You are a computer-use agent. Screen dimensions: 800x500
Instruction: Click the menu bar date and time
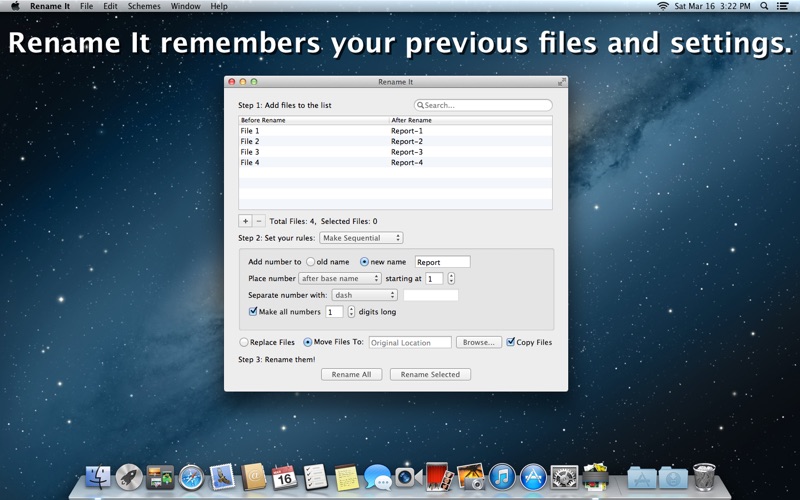point(712,6)
